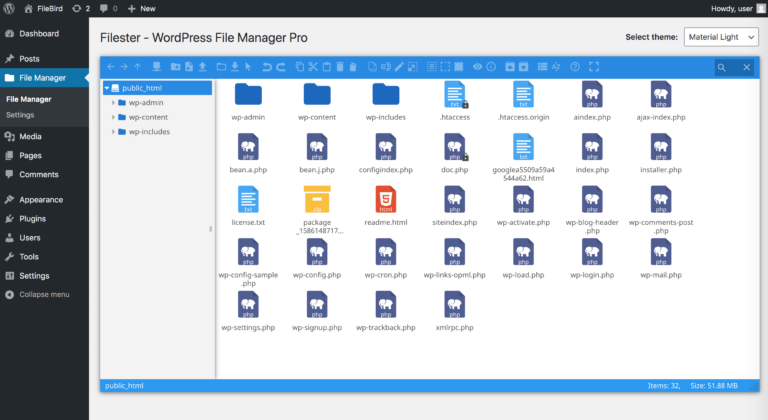Open the A-Z sort options
Image resolution: width=768 pixels, height=420 pixels.
[x=556, y=67]
